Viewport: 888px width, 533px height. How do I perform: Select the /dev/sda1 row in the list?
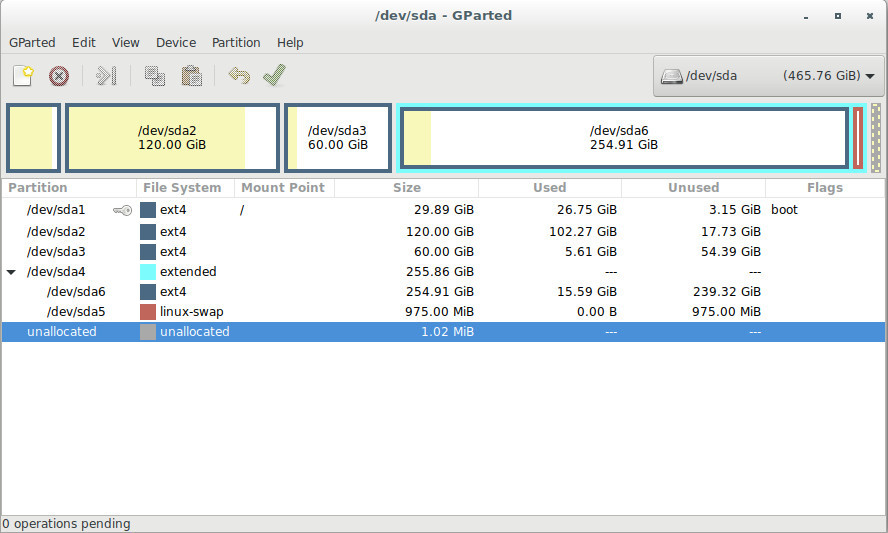pos(443,210)
